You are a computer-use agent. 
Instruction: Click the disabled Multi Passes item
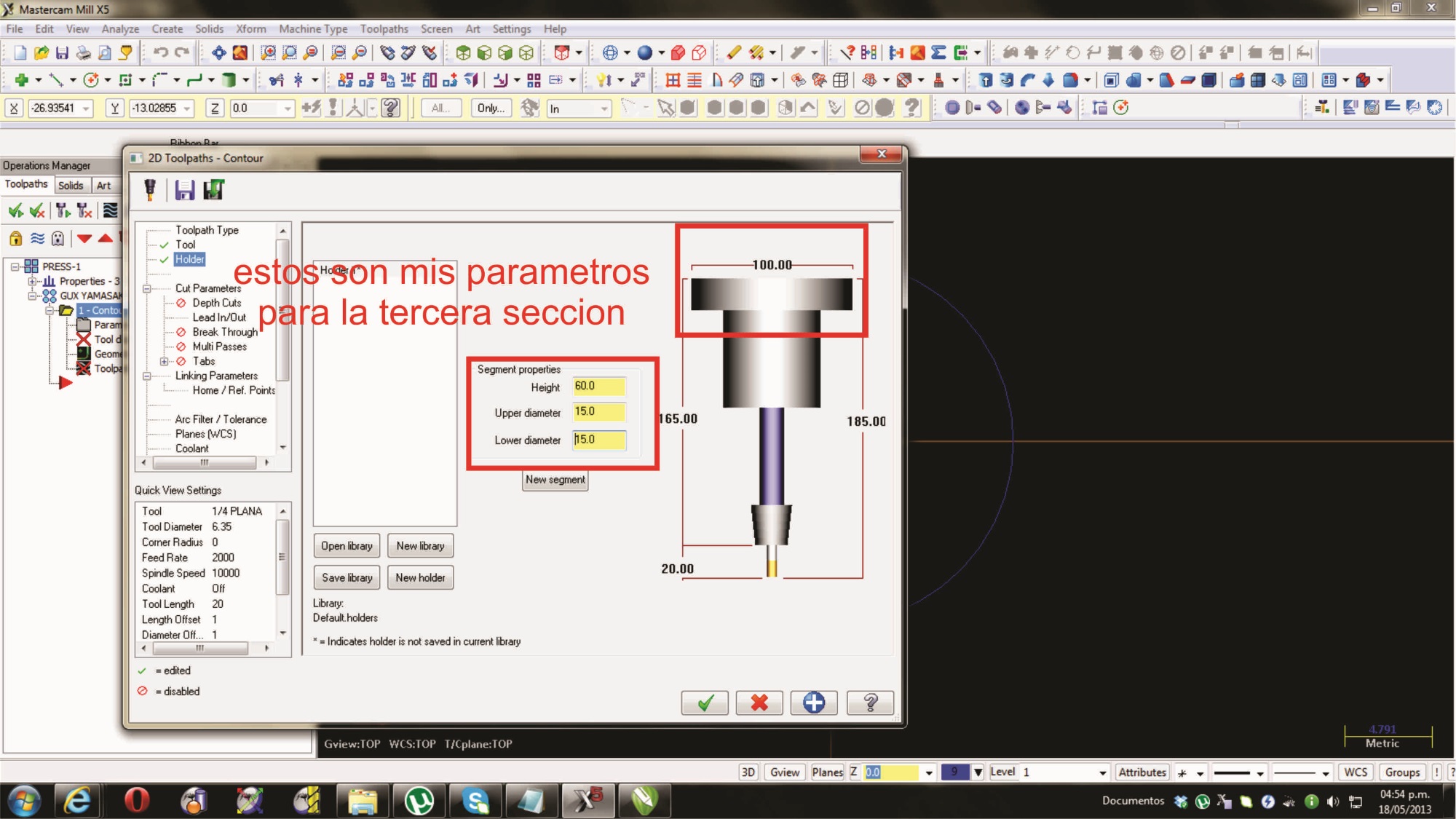pos(219,347)
